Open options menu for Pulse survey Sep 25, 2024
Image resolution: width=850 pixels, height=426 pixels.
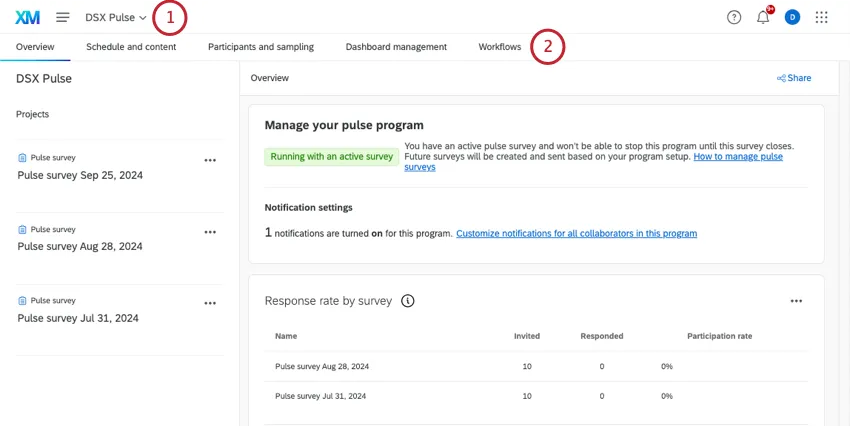pos(210,160)
